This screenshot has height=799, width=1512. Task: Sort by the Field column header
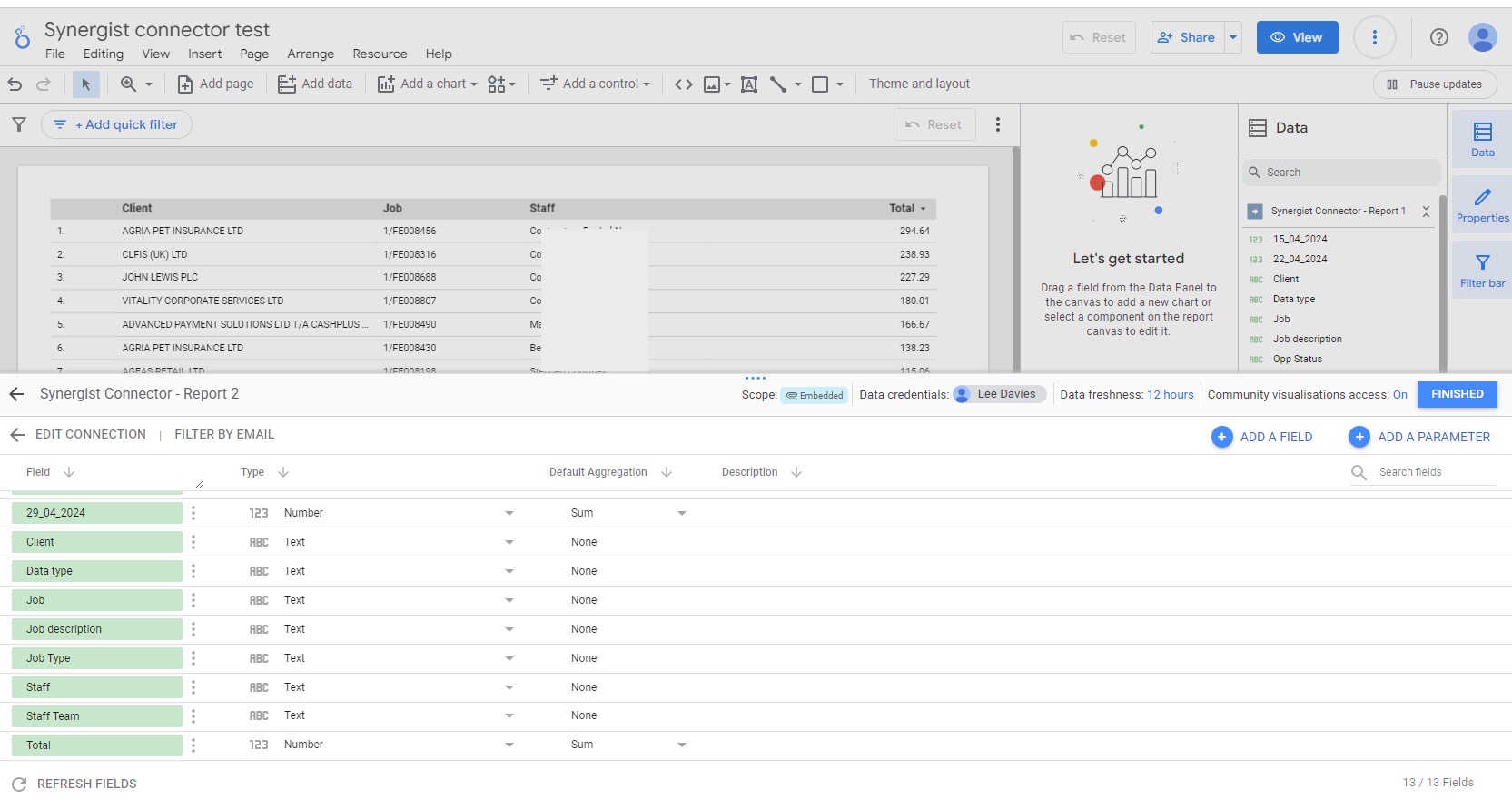[38, 472]
